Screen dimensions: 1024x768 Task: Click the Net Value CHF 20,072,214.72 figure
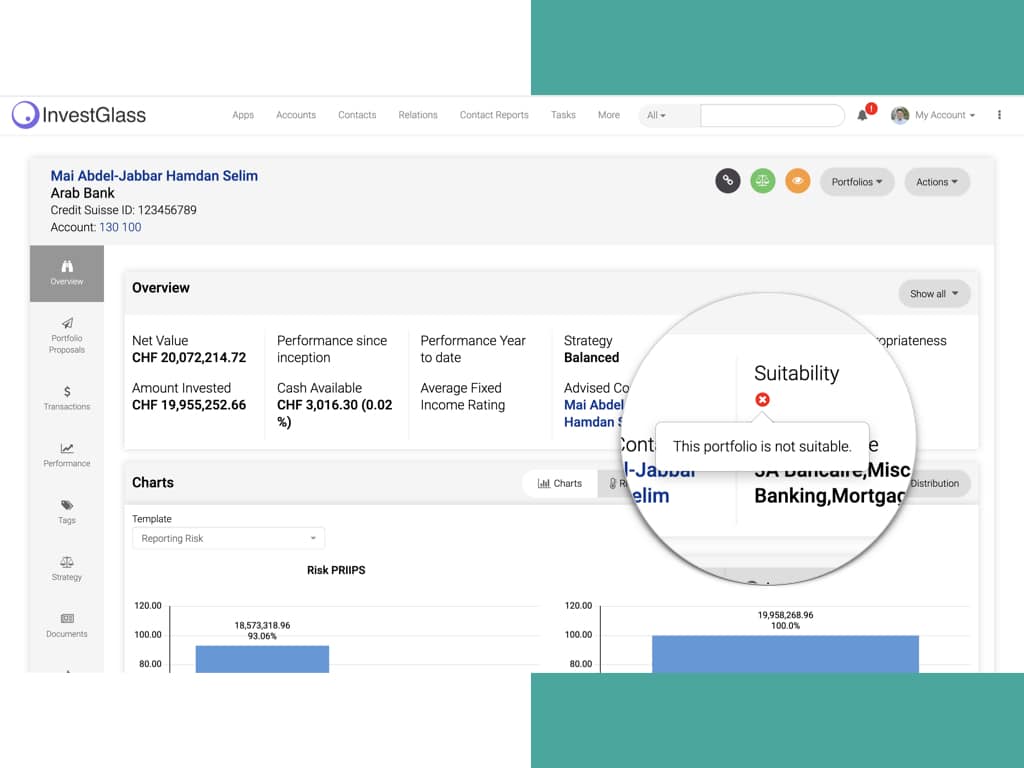tap(189, 358)
